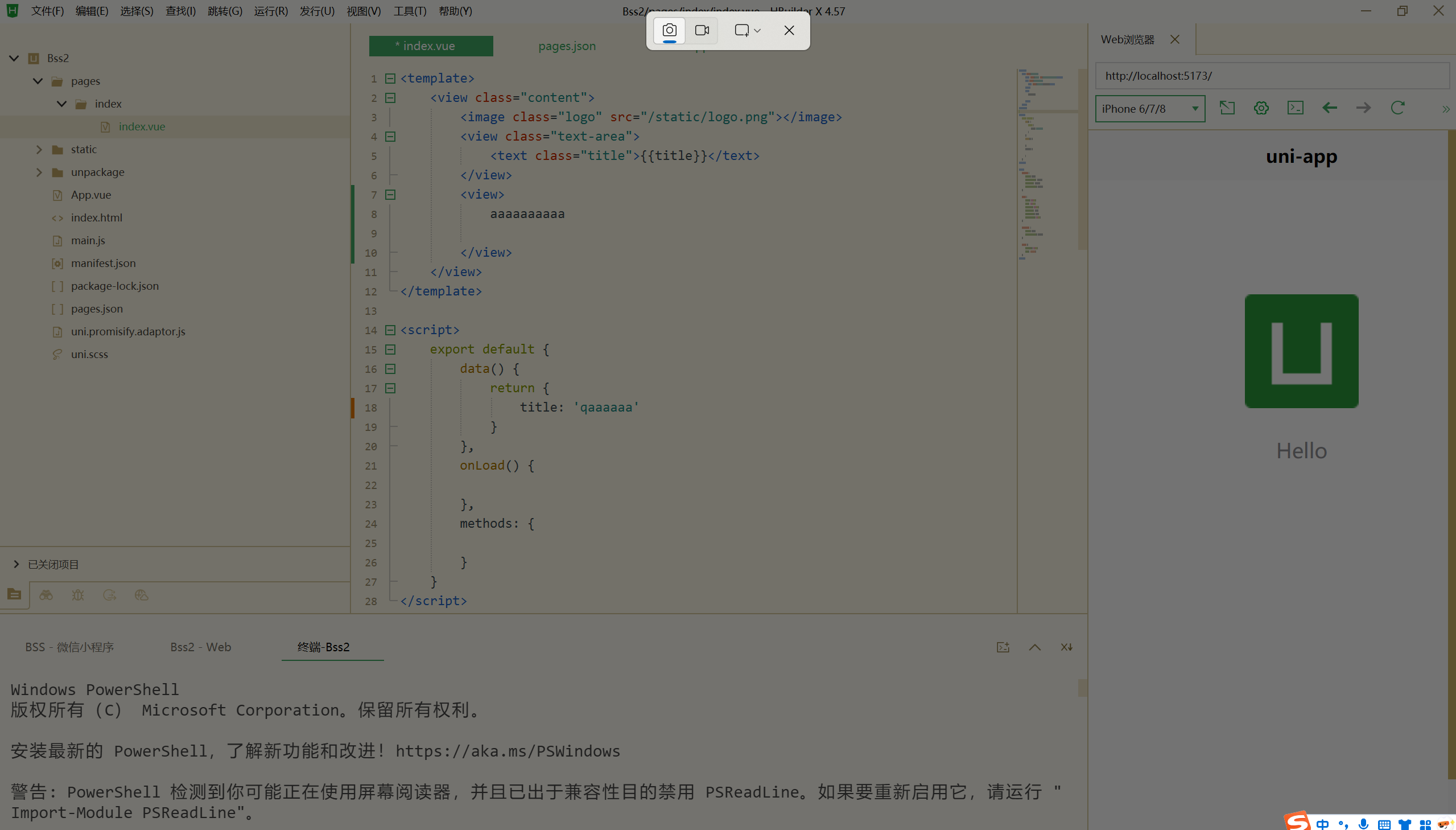Viewport: 1456px width, 830px height.
Task: Expand the static folder
Action: click(x=39, y=149)
